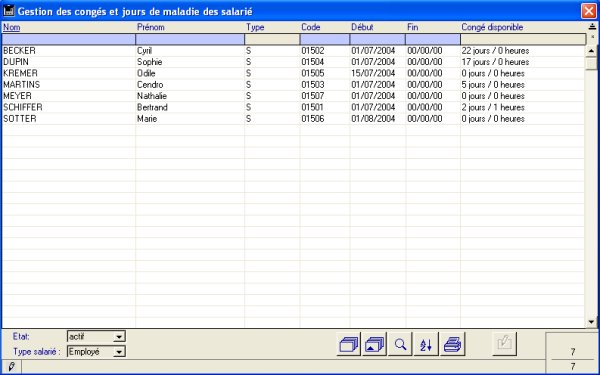Select the MEYER row

[293, 96]
